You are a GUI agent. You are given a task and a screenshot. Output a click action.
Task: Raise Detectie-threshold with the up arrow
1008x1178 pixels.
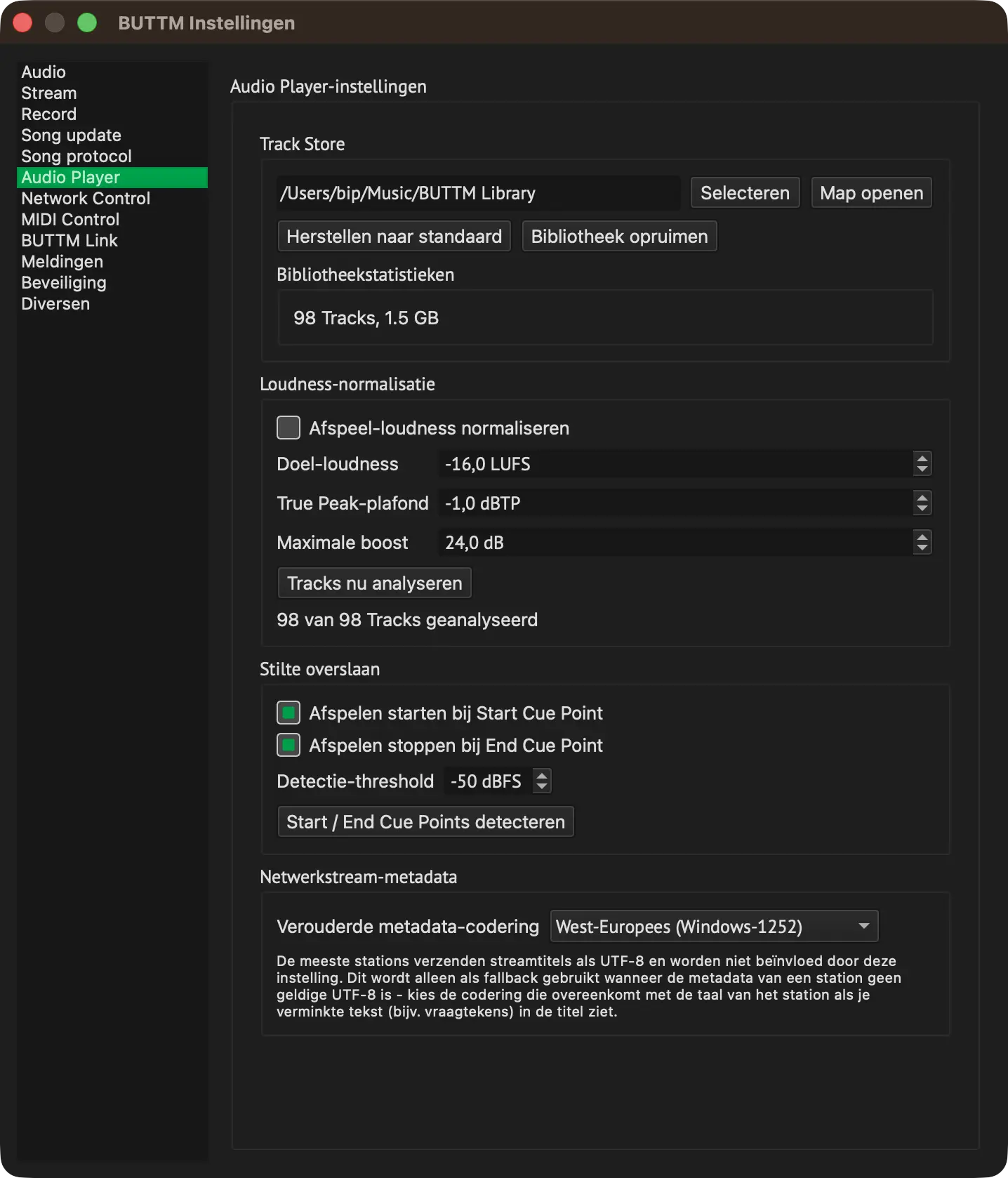pos(542,775)
